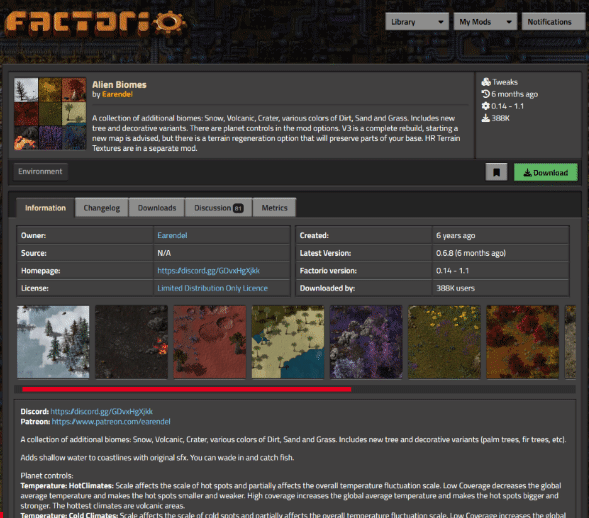Click the '6 months ago' text in the sidebar
The height and width of the screenshot is (518, 589).
click(515, 94)
